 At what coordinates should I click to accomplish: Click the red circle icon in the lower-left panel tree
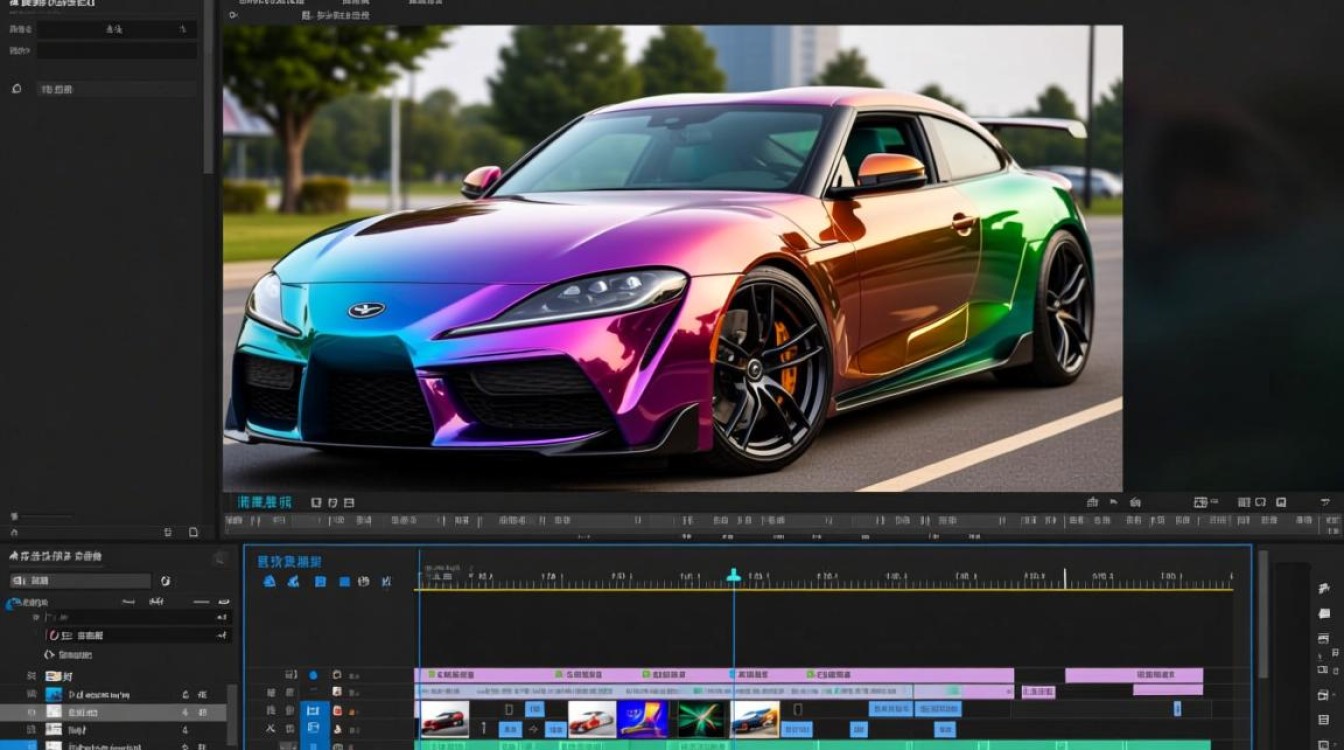pyautogui.click(x=53, y=635)
